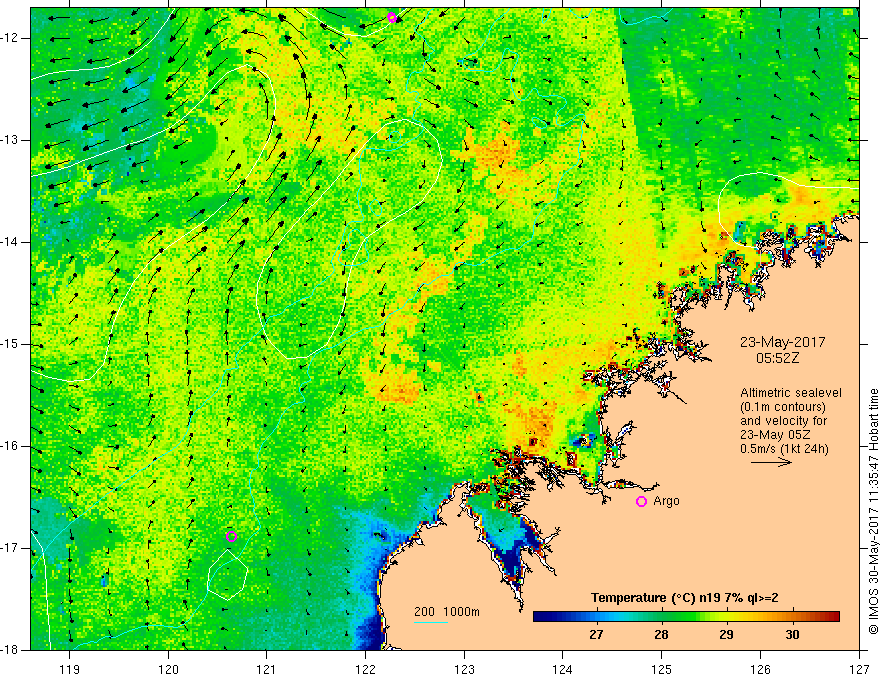The width and height of the screenshot is (880, 680).
Task: Click the Argo float marker at top edge
Action: [x=392, y=17]
